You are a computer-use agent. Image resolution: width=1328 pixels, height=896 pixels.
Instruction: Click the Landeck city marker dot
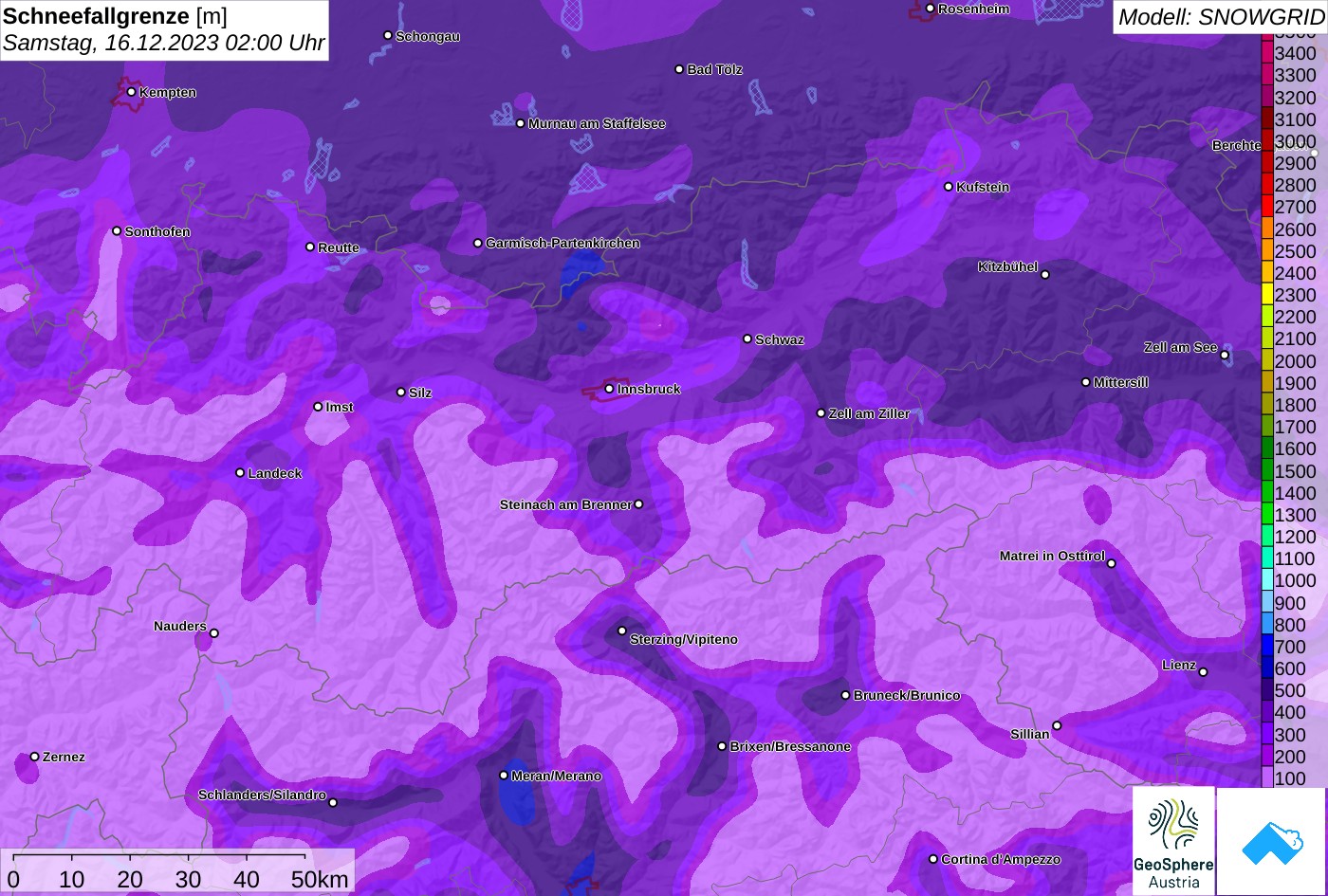tap(240, 473)
